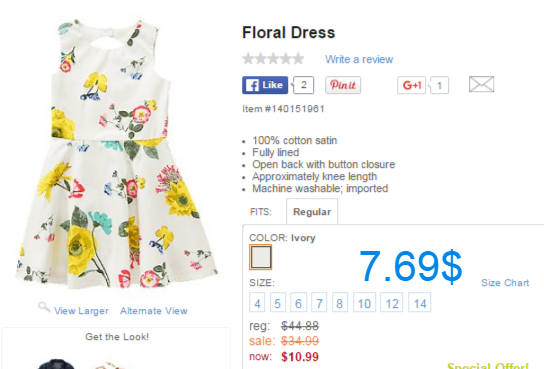
Task: Email this item with the envelope icon
Action: [481, 84]
